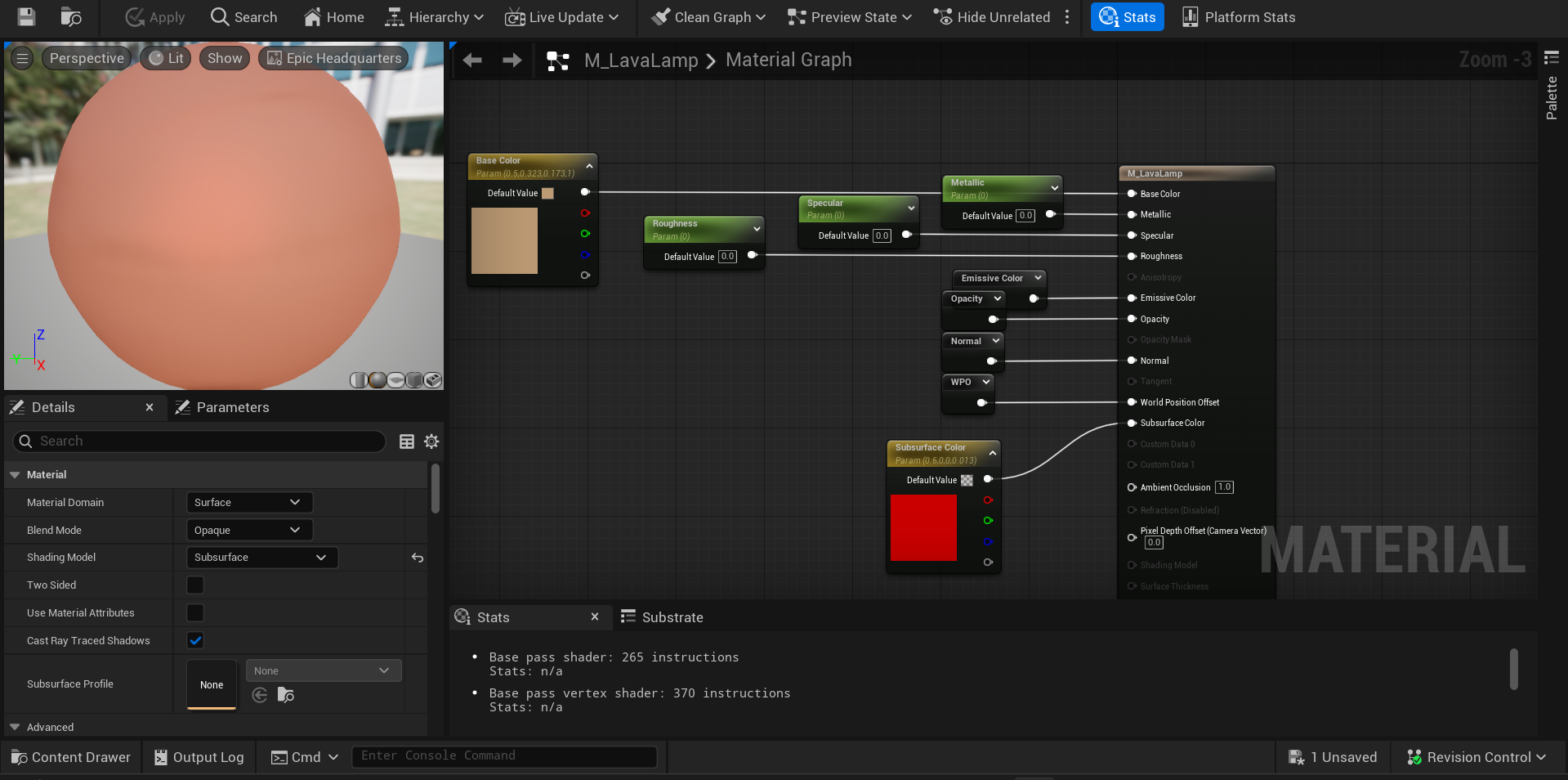Click the red Subsurface Color swatch

pyautogui.click(x=923, y=528)
